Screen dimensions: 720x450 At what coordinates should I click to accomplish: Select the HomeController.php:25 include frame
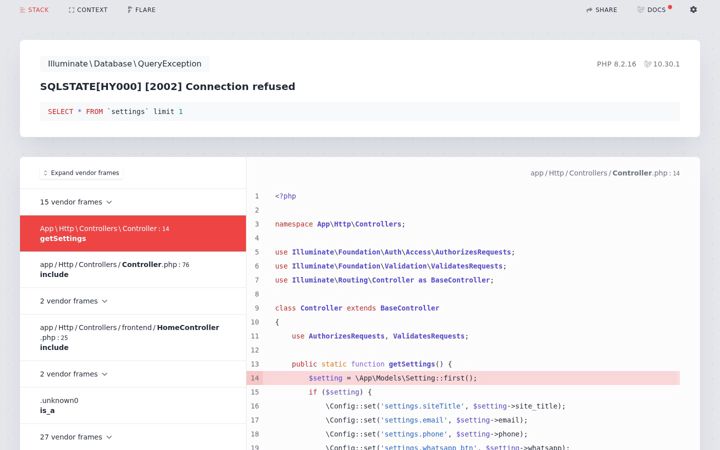point(133,338)
